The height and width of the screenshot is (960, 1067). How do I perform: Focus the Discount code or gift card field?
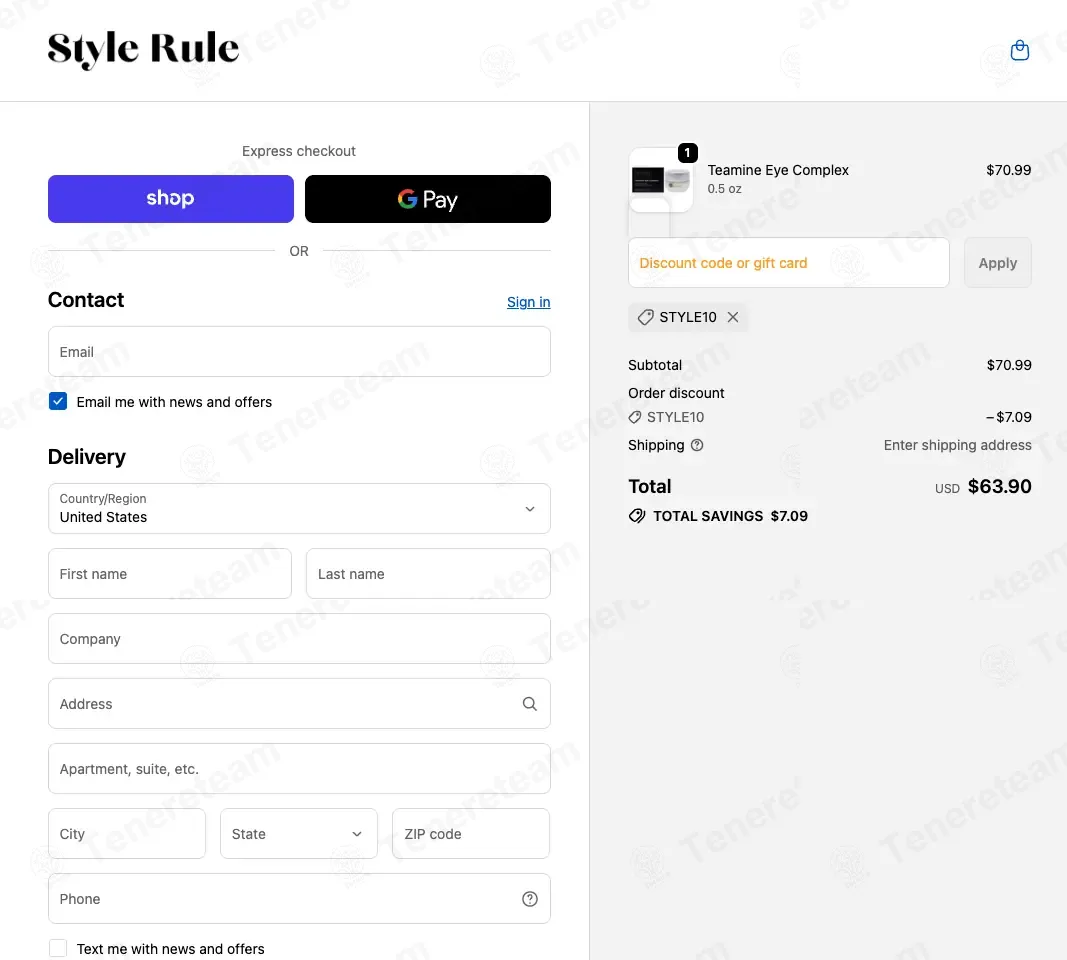click(789, 263)
